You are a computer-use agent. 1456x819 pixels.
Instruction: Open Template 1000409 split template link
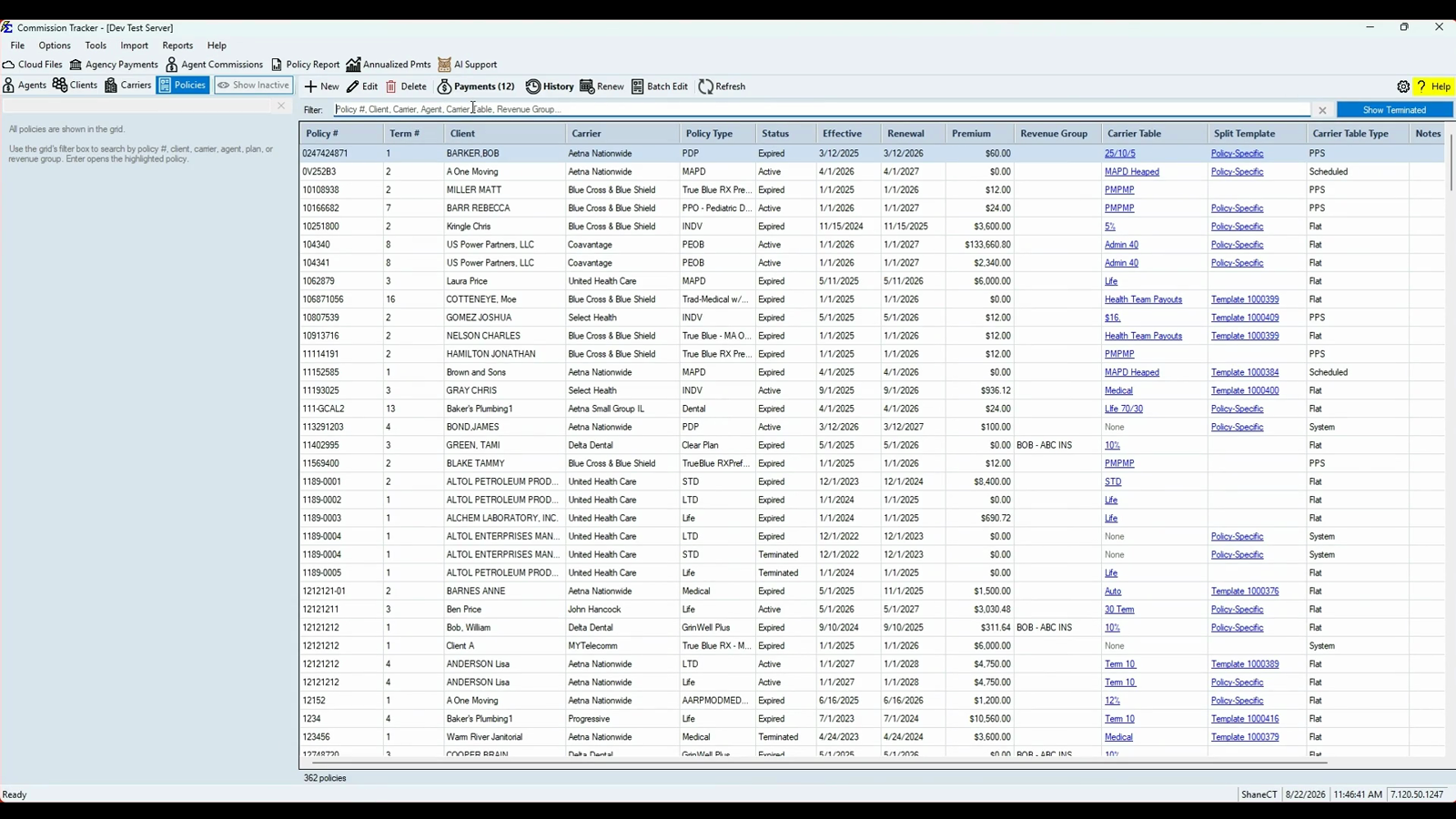[x=1244, y=318]
